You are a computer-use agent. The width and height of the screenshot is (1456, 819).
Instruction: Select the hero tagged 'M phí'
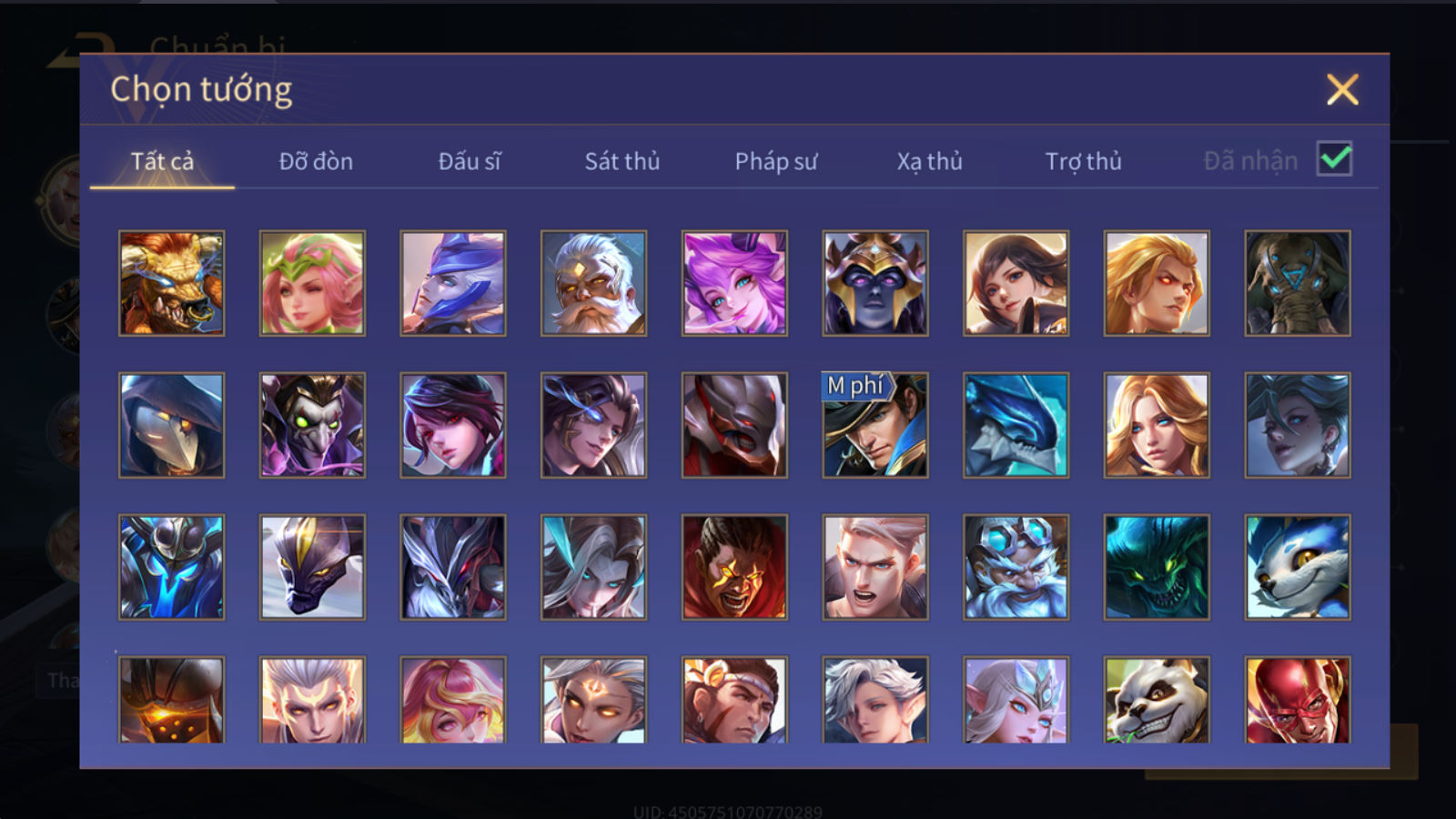click(x=875, y=425)
